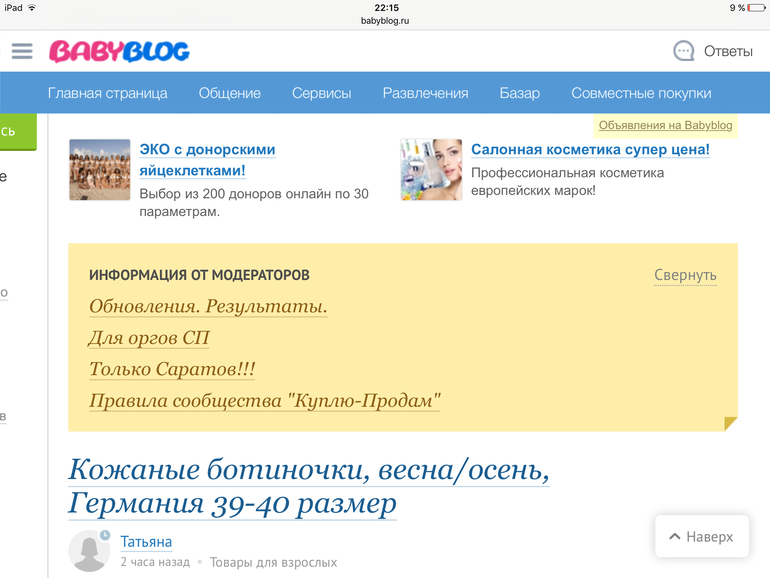770x578 pixels.
Task: Tap the babyblog.ru address bar
Action: point(385,20)
